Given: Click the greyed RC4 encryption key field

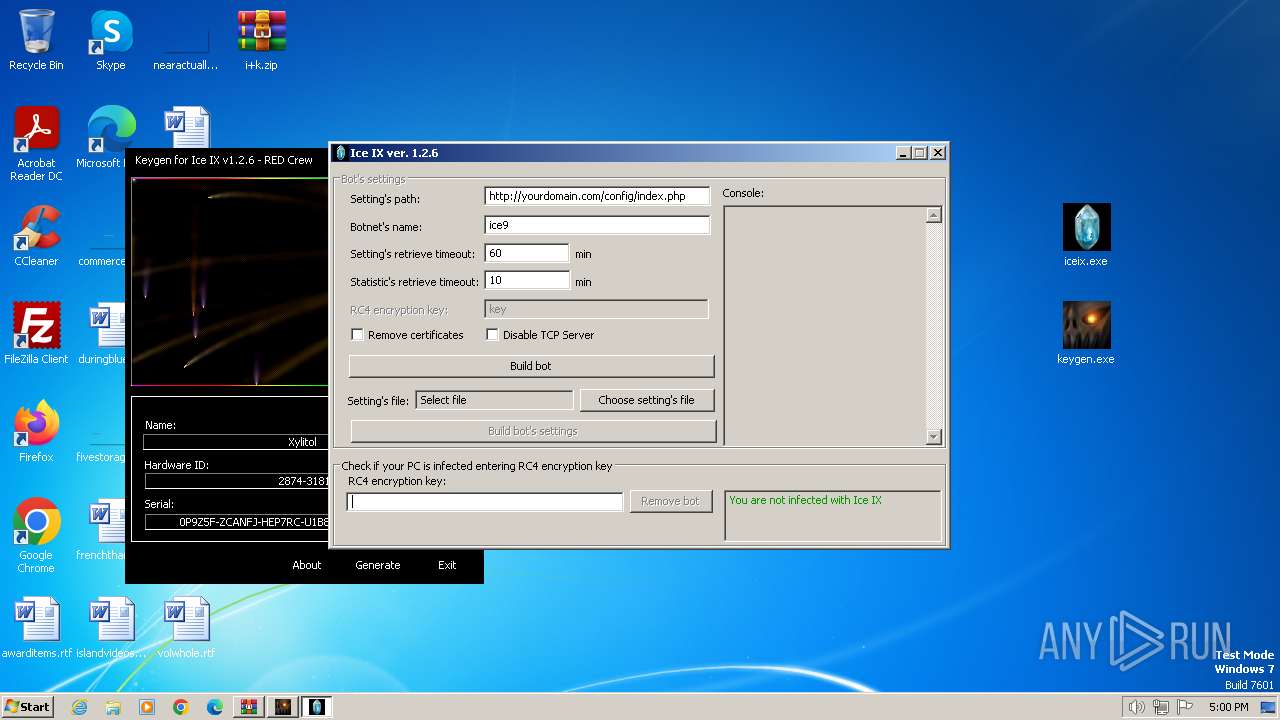Looking at the screenshot, I should pos(596,310).
